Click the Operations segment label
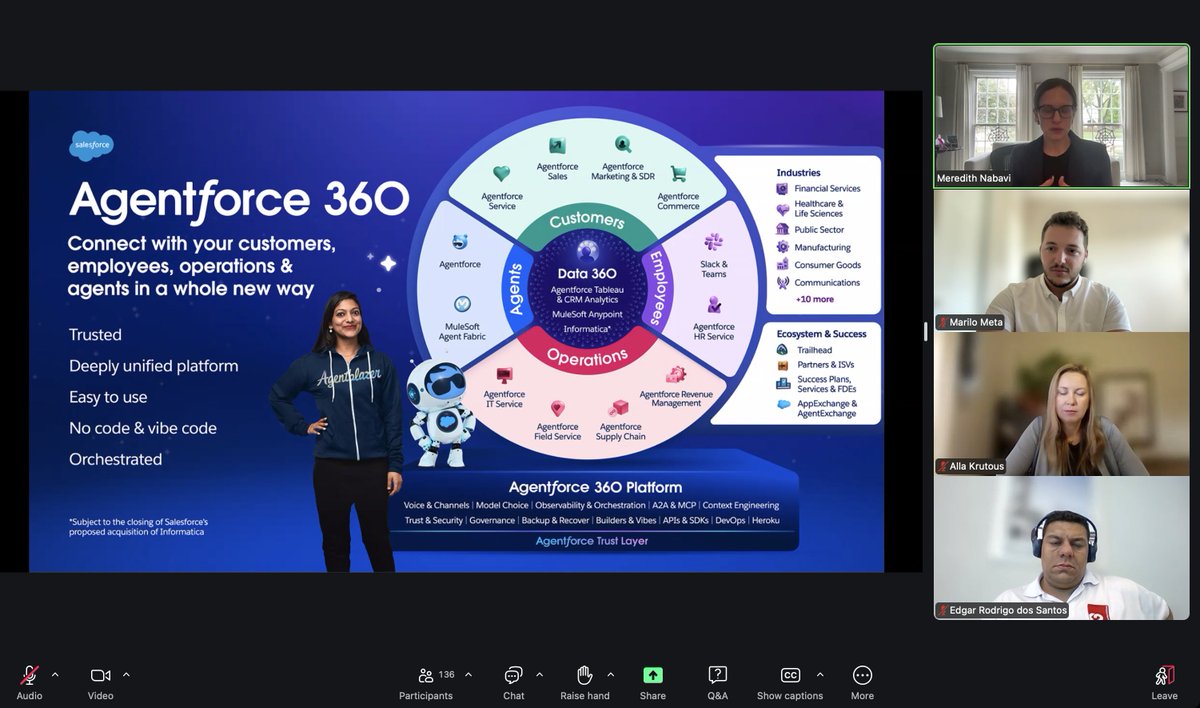1200x708 pixels. point(587,357)
